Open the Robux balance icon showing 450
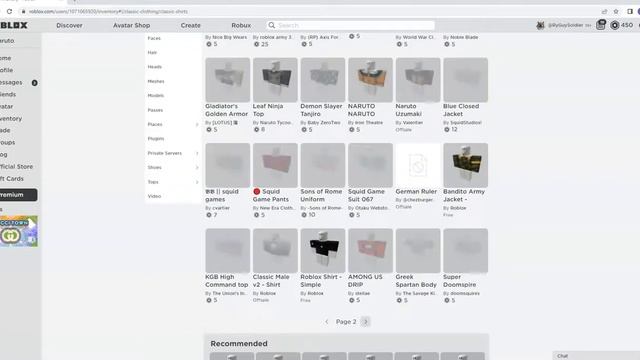The width and height of the screenshot is (640, 360). click(x=615, y=25)
